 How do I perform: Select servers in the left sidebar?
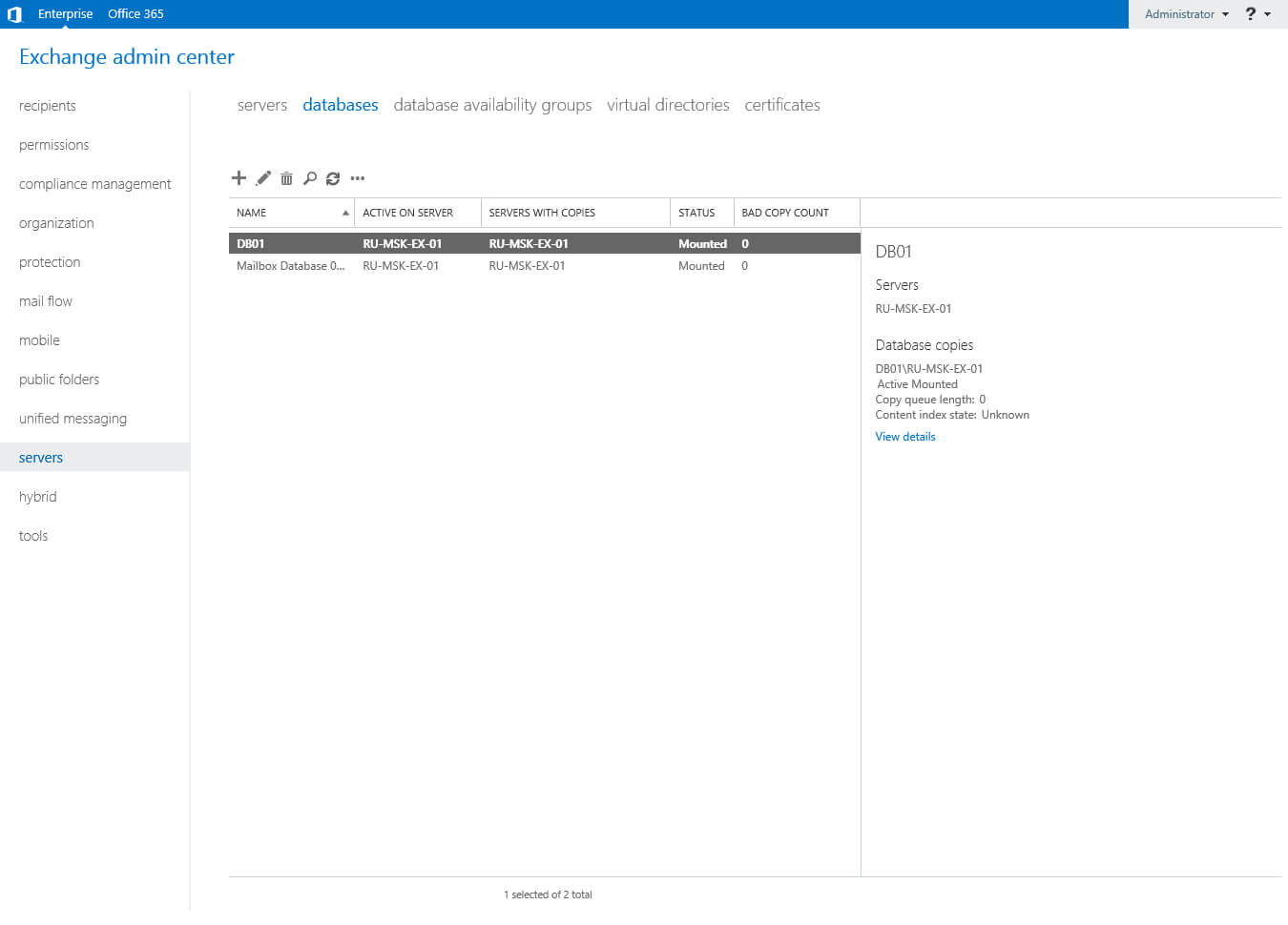[94, 457]
